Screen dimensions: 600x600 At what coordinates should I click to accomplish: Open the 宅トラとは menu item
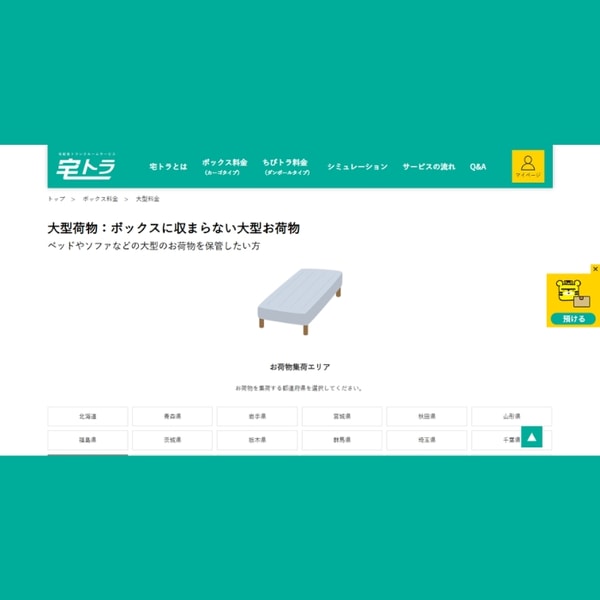[168, 167]
